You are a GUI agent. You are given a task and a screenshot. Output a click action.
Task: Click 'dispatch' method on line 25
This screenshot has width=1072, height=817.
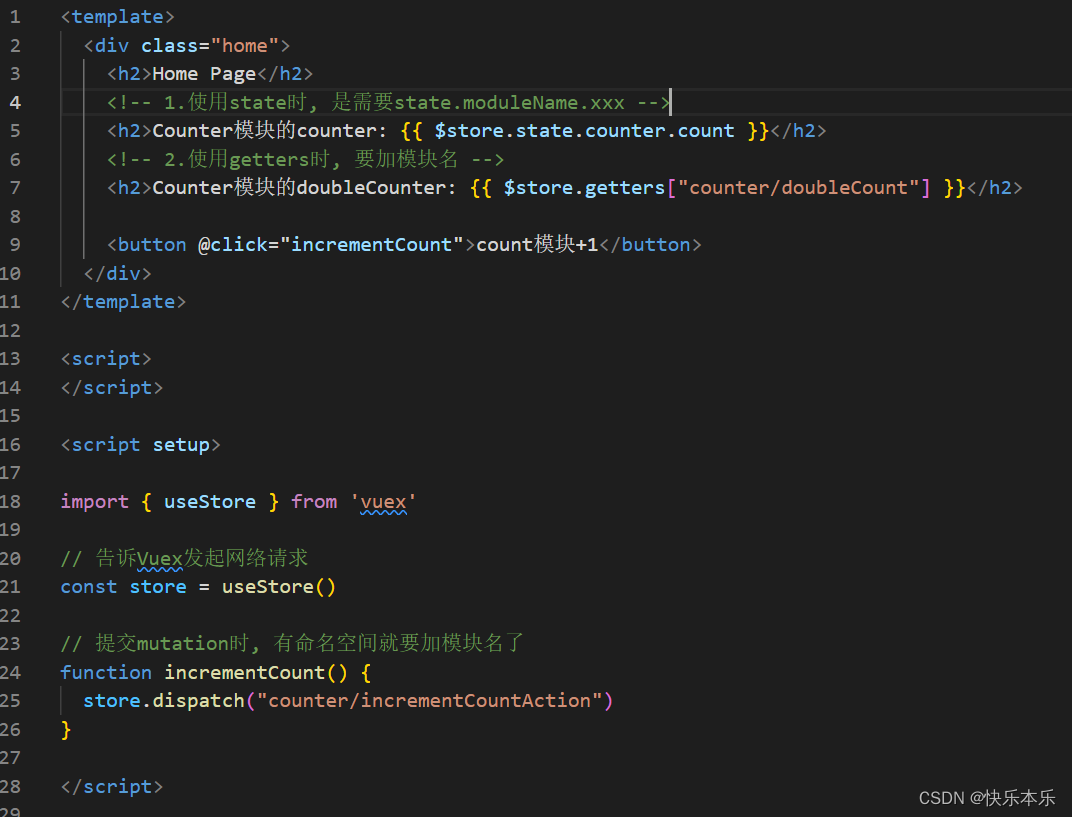(x=198, y=701)
